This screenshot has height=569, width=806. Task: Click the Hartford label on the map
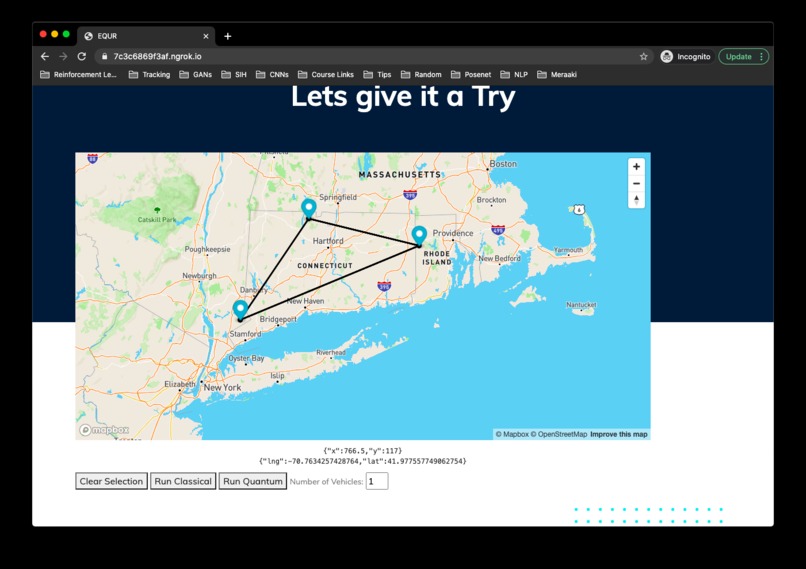tap(328, 241)
